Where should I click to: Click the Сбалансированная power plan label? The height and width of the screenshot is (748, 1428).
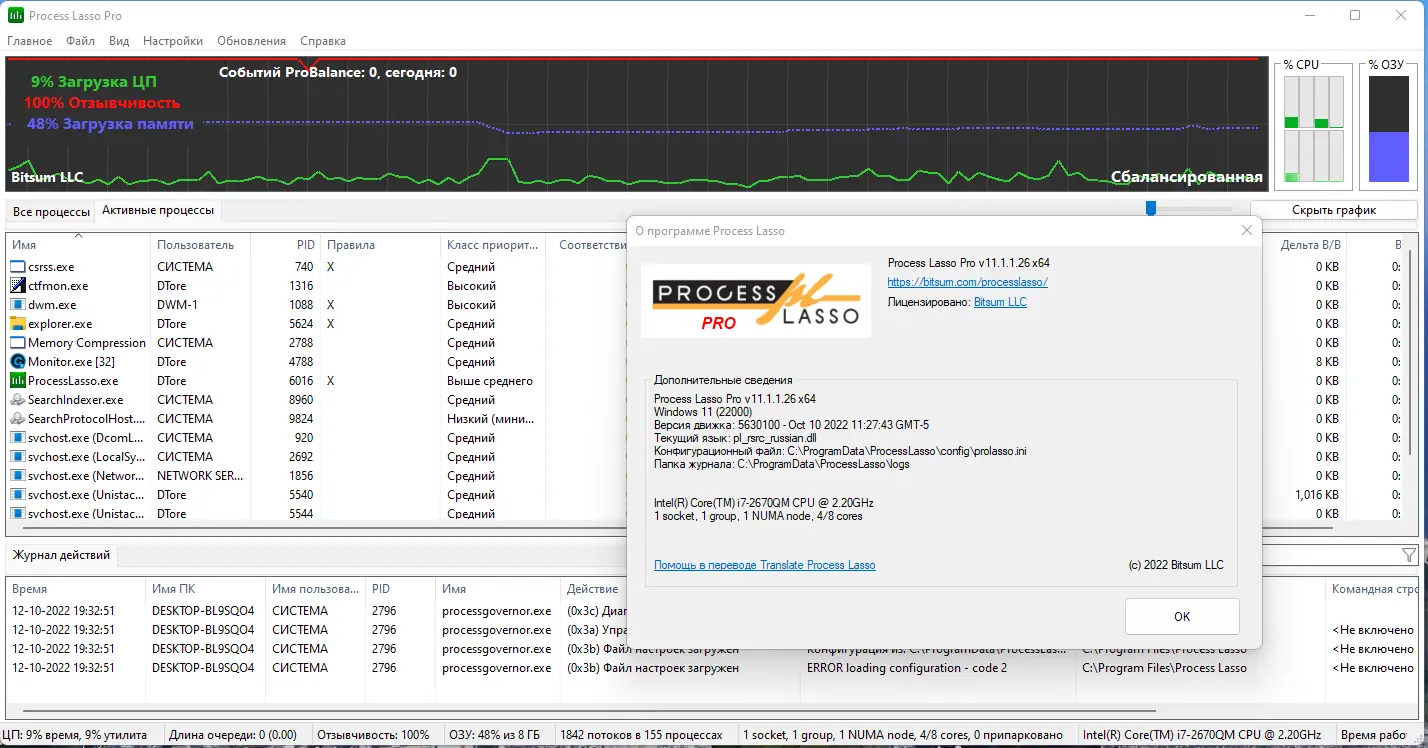[x=1186, y=177]
